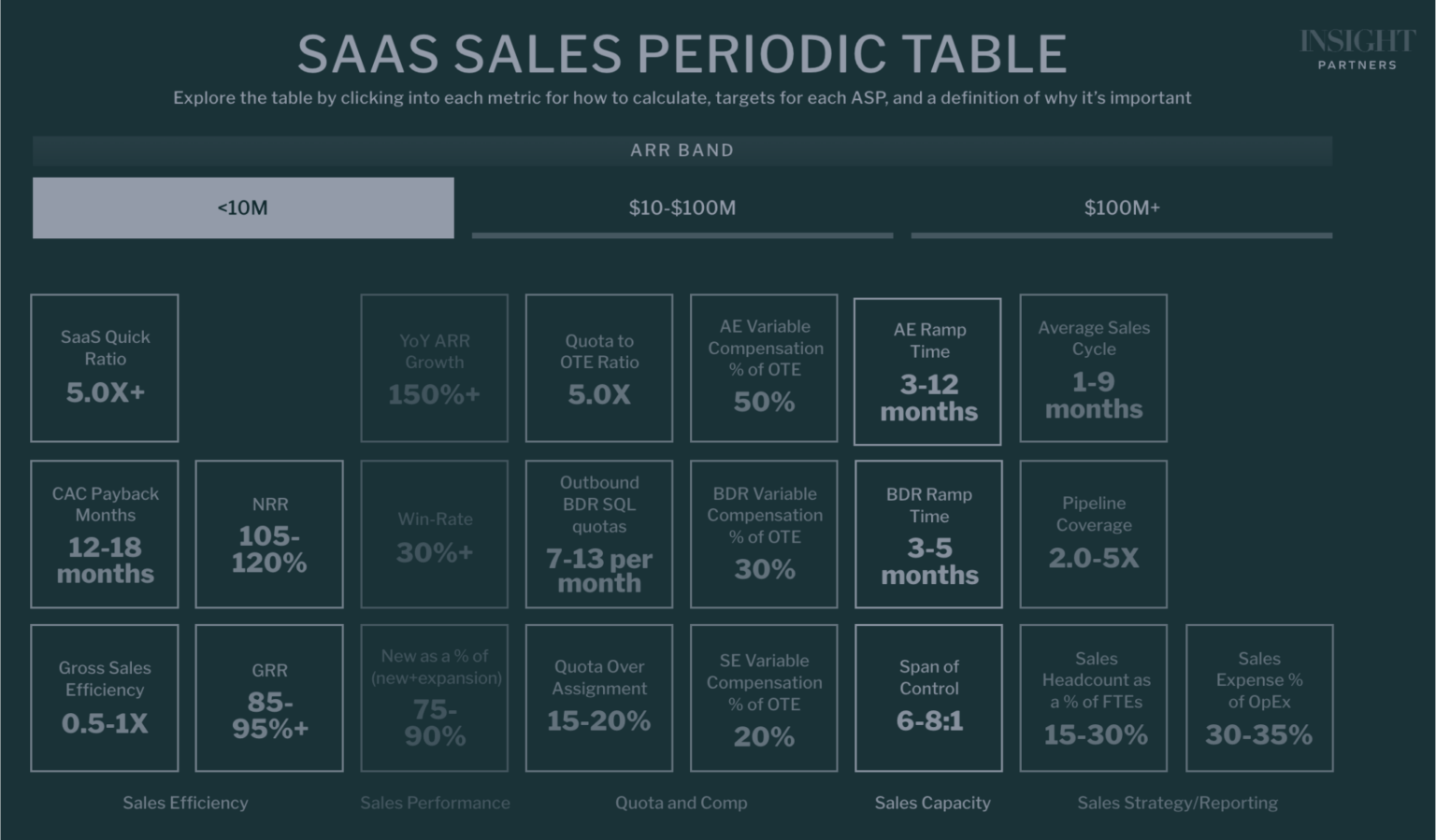Select the Sales Expense % of OpEx tile
Screen dimensions: 1436x840
pyautogui.click(x=1258, y=698)
